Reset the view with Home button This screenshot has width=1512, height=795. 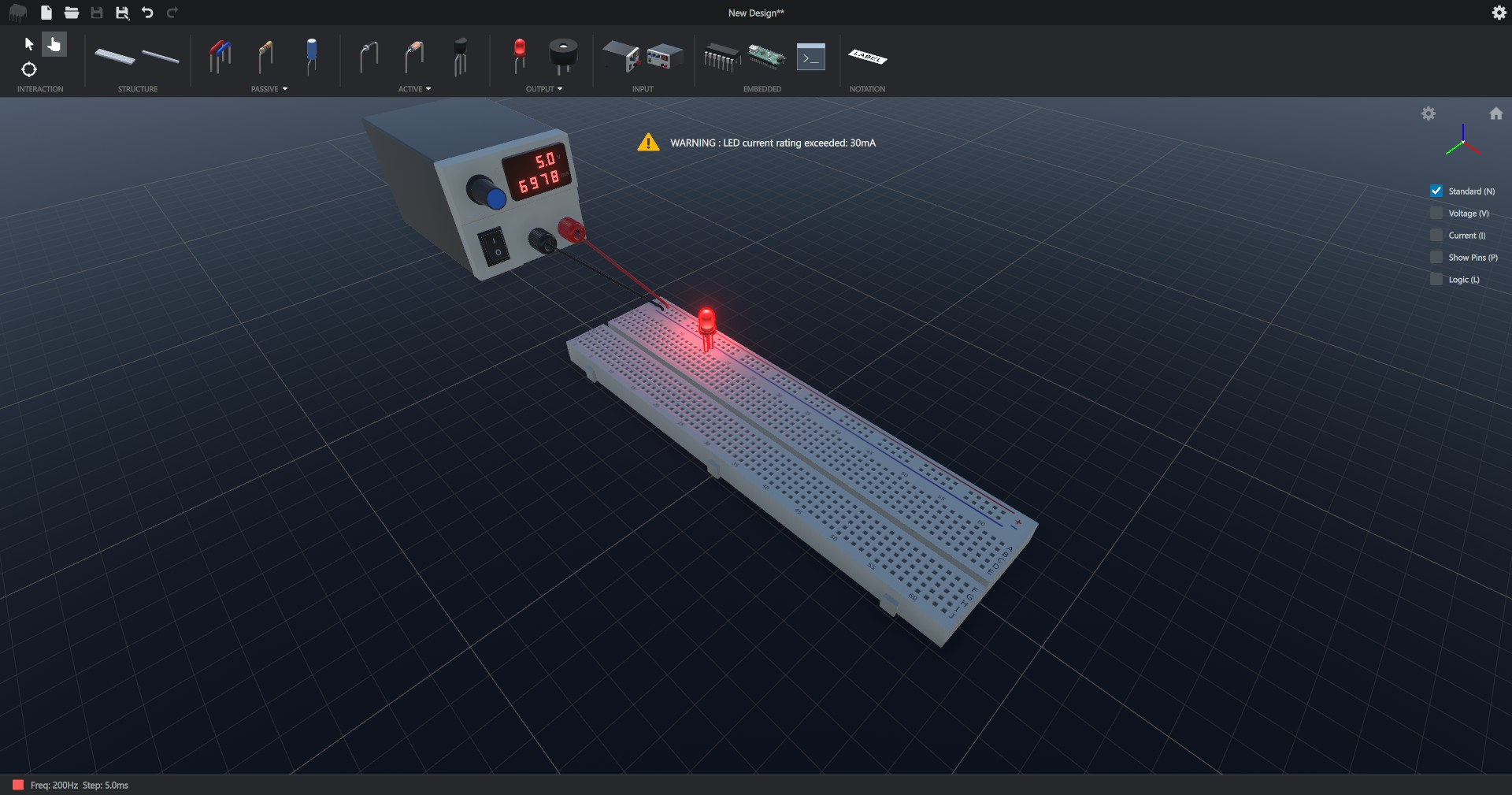[x=1496, y=113]
